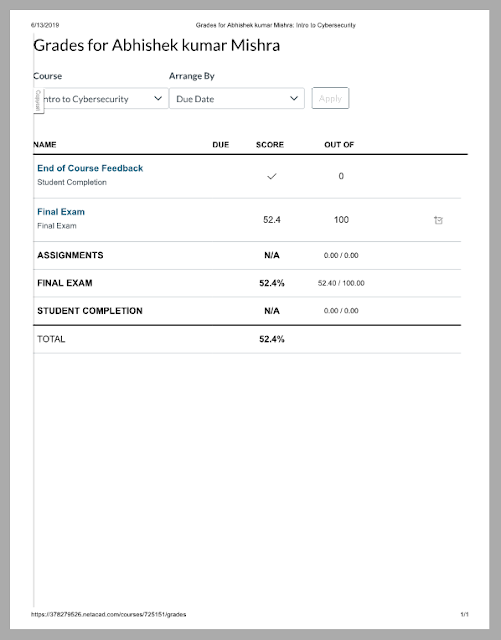Click the Final Exam score 52.4
This screenshot has width=501, height=640.
click(272, 220)
